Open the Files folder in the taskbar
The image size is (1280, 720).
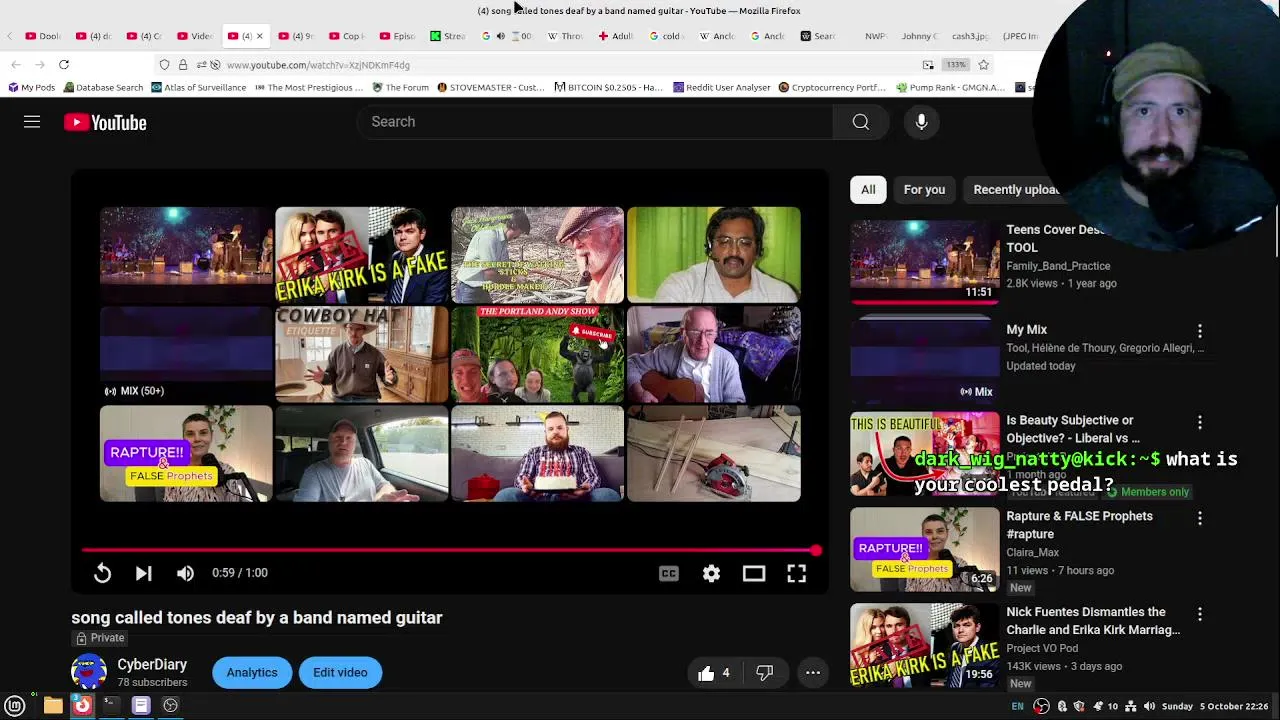pos(53,705)
